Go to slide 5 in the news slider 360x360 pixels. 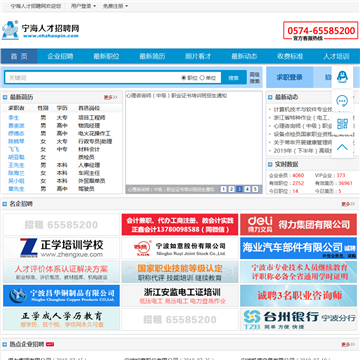255,189
